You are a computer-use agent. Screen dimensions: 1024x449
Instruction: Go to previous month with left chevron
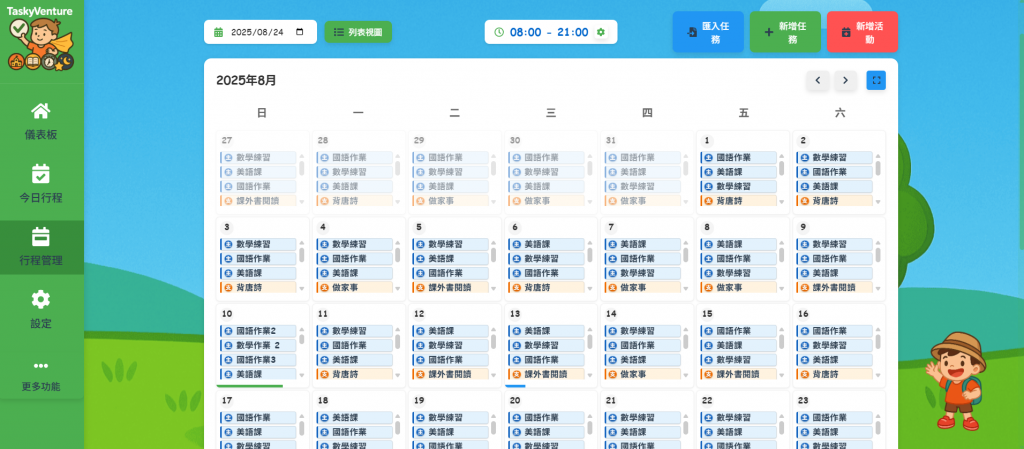818,80
